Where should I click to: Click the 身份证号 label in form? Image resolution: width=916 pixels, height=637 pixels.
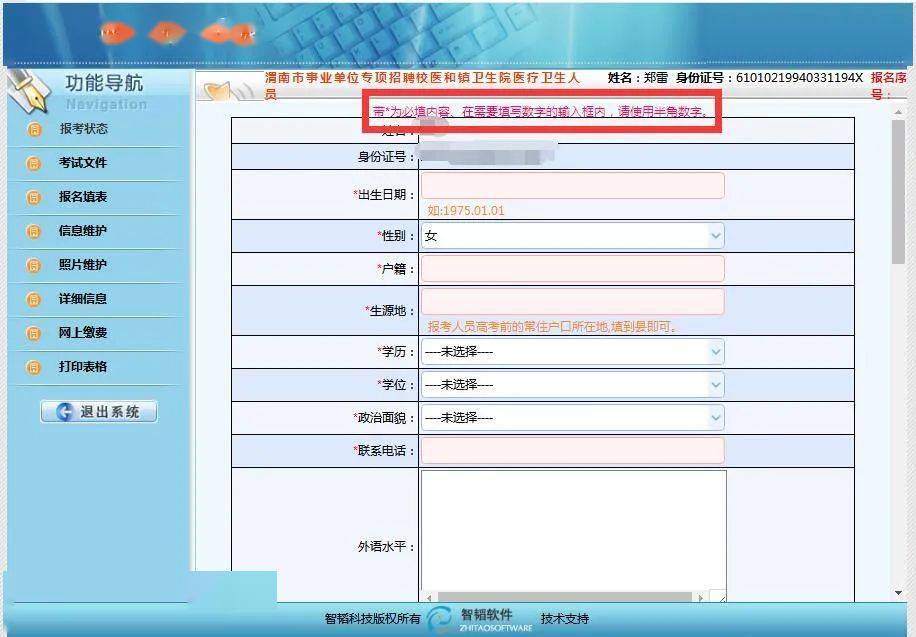pyautogui.click(x=386, y=157)
